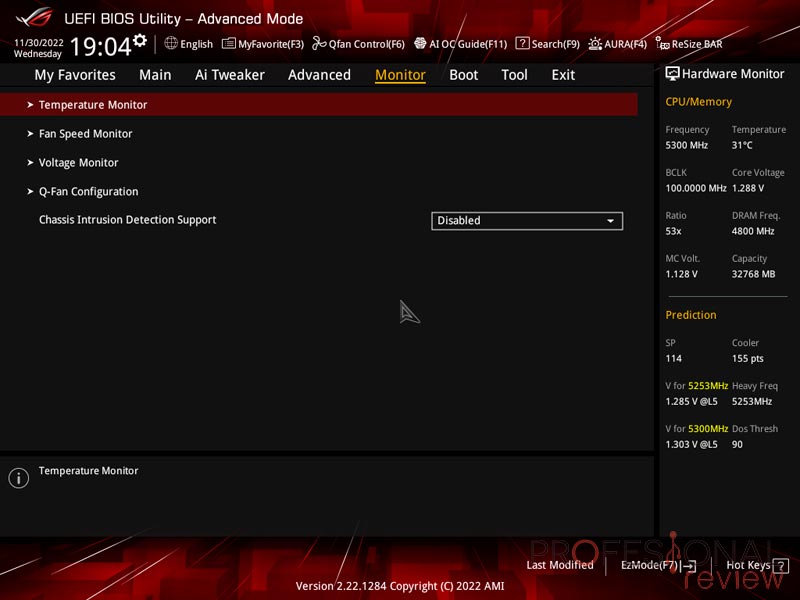Click the EzMode arrow icon
The image size is (800, 600).
click(688, 566)
